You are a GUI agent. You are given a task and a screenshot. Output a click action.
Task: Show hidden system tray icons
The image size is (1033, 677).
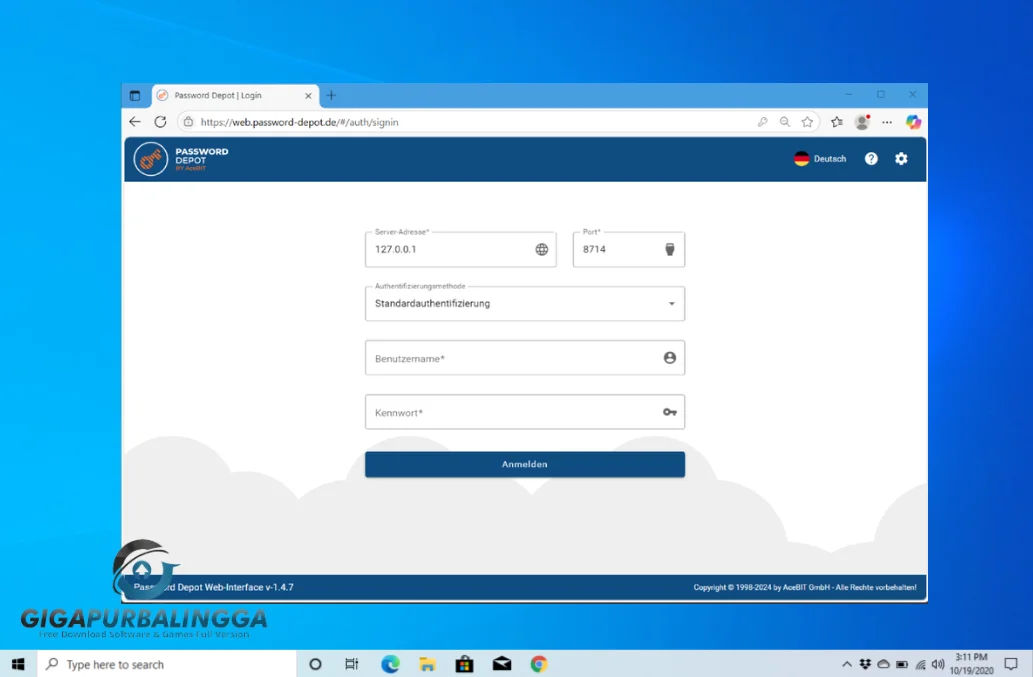847,664
